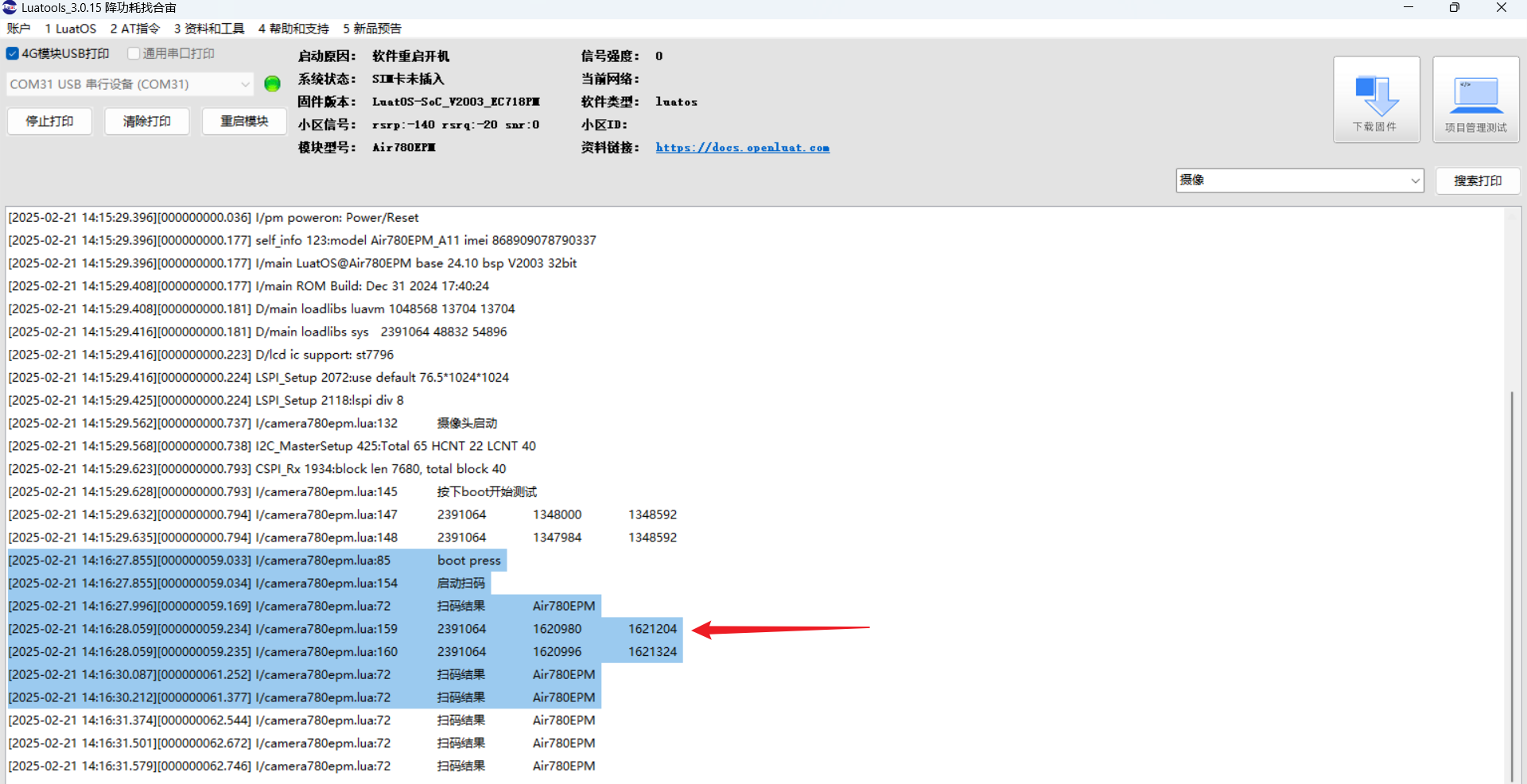Click the SIM卡未插入 system status value
Image resolution: width=1527 pixels, height=784 pixels.
coord(408,79)
